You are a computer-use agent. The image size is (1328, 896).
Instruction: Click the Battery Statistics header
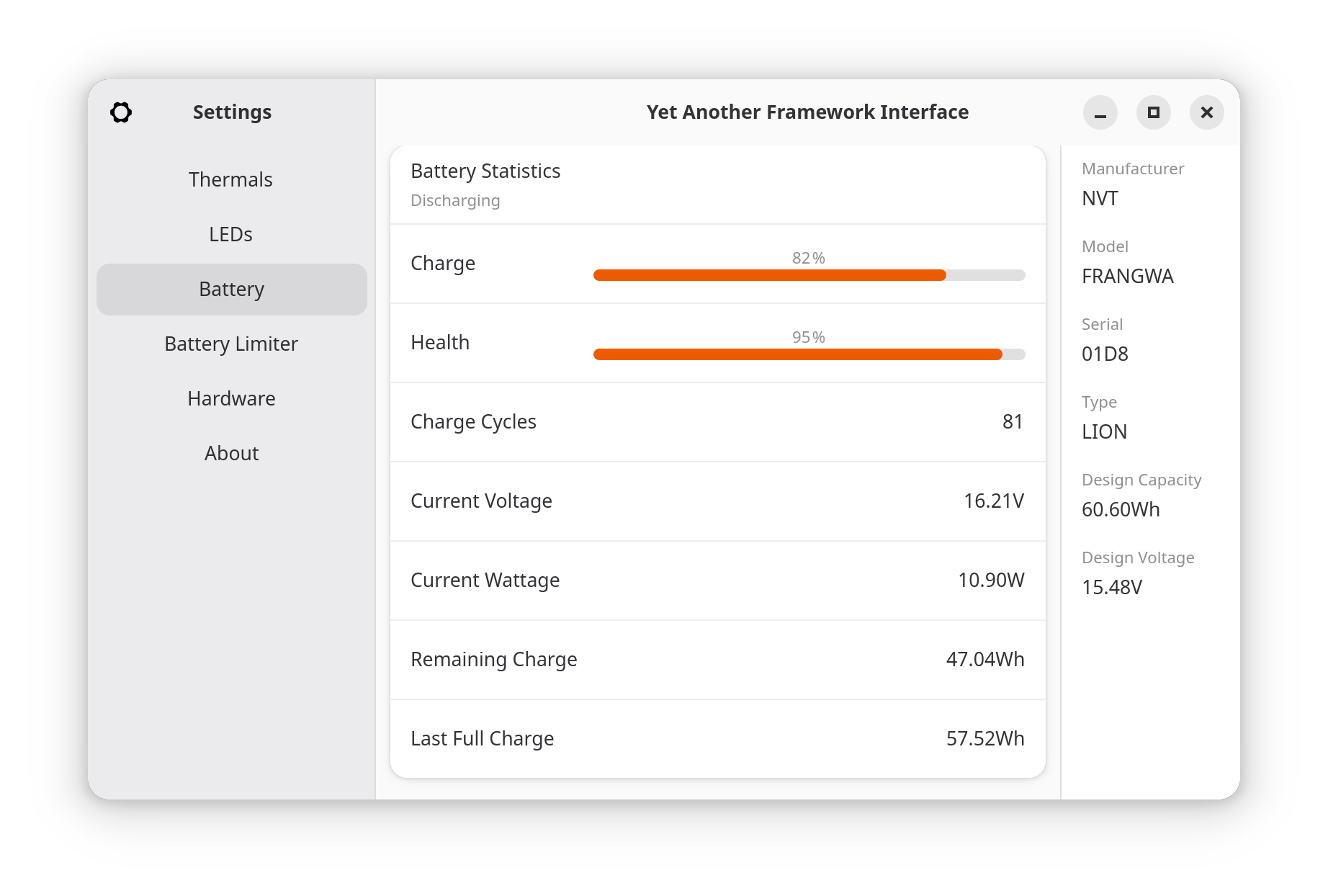point(485,171)
